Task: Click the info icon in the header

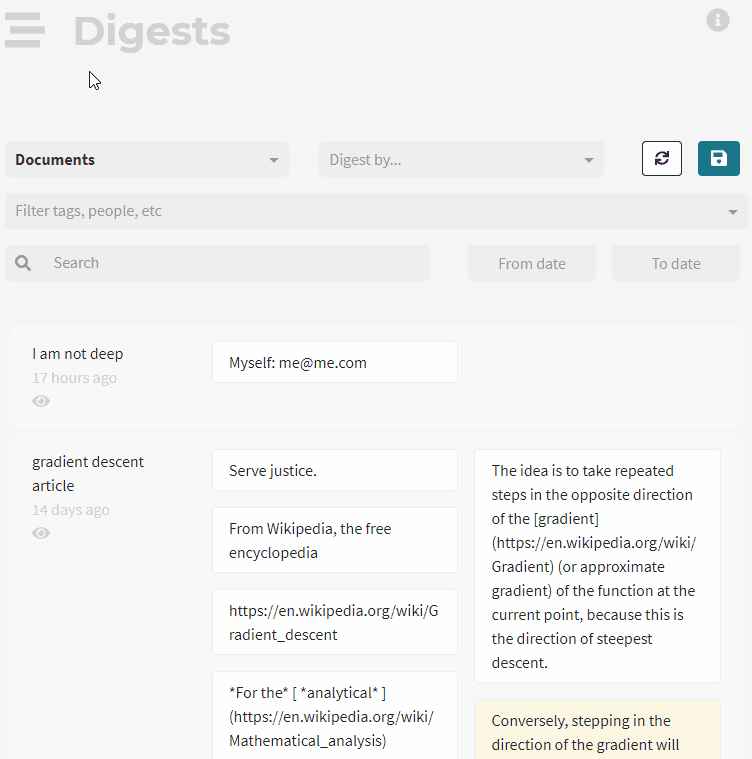Action: (x=717, y=20)
